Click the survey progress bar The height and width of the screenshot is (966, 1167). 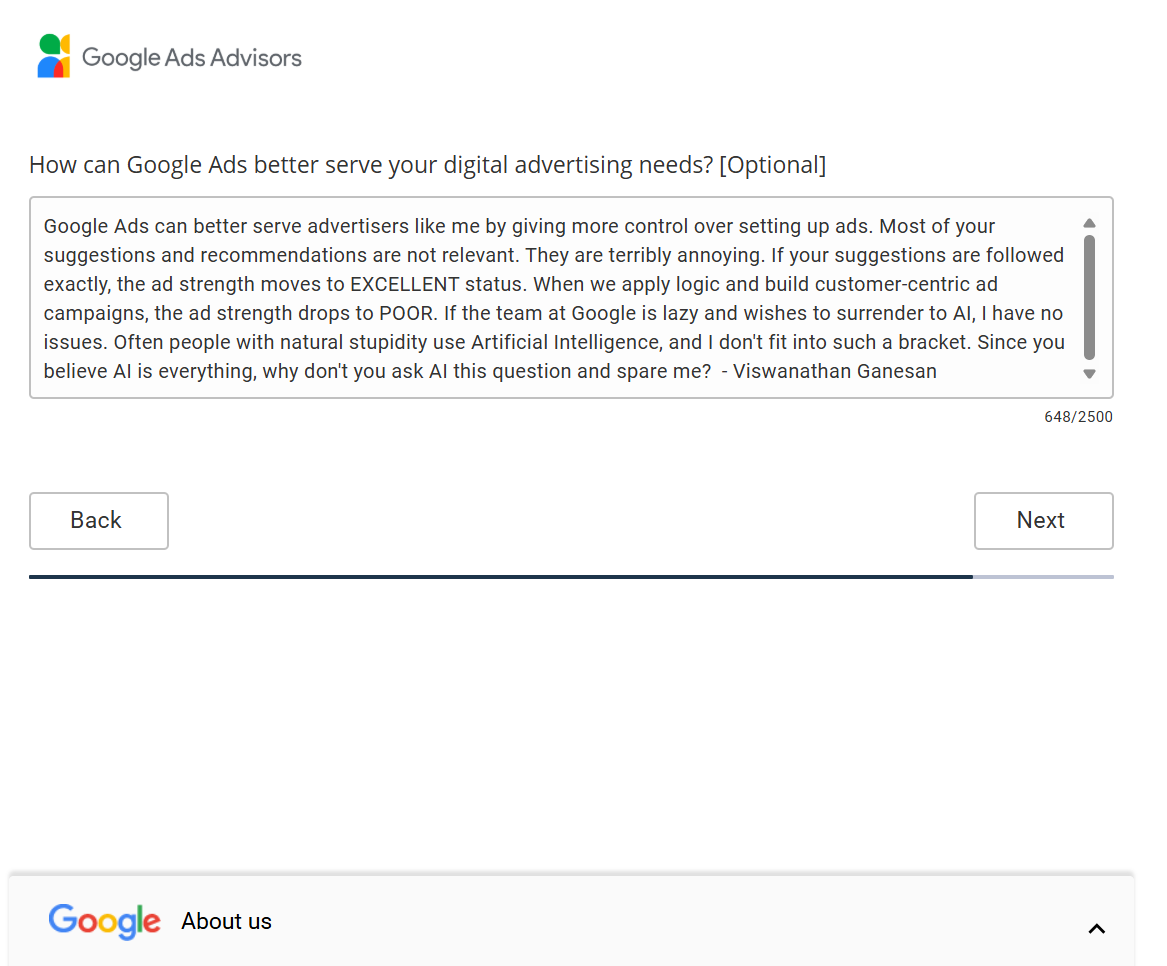(570, 576)
